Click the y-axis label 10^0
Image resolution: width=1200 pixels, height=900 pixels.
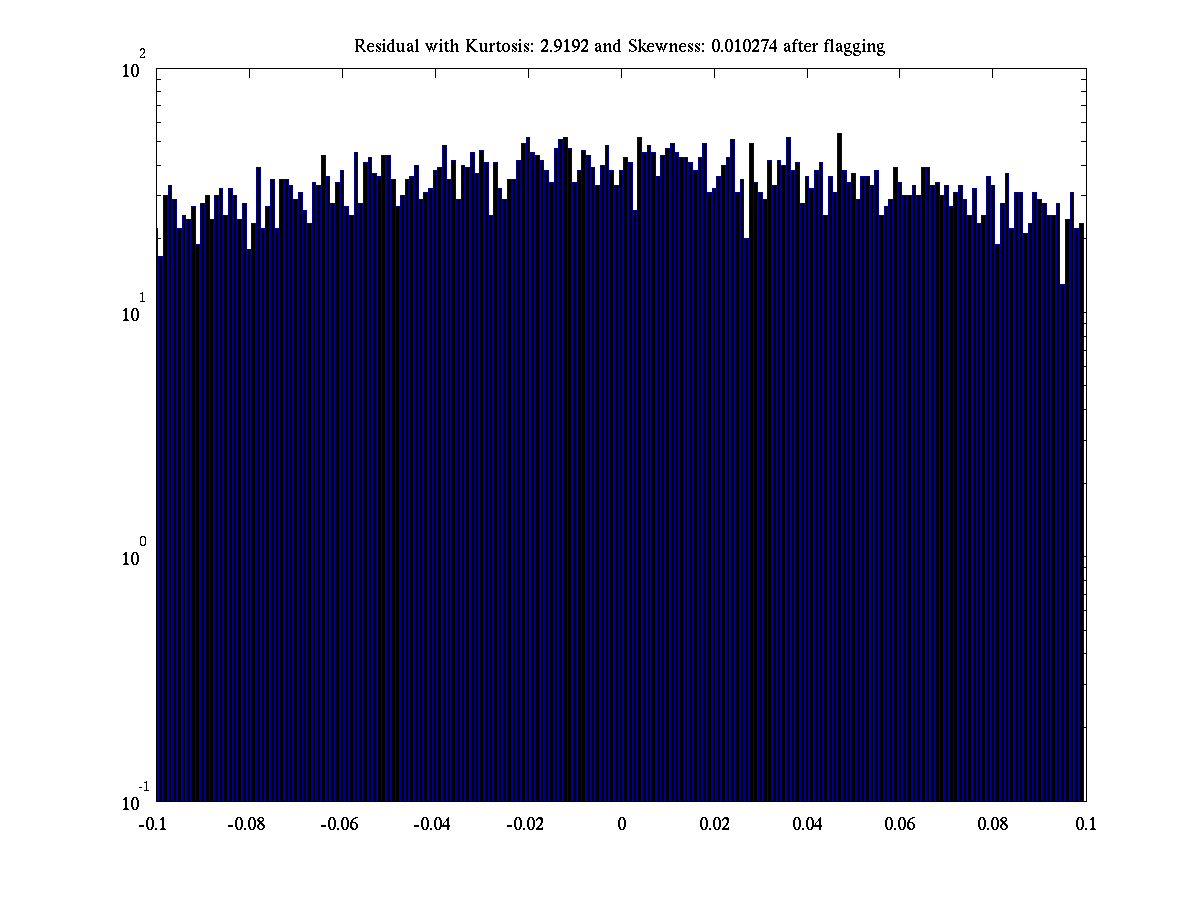point(134,557)
